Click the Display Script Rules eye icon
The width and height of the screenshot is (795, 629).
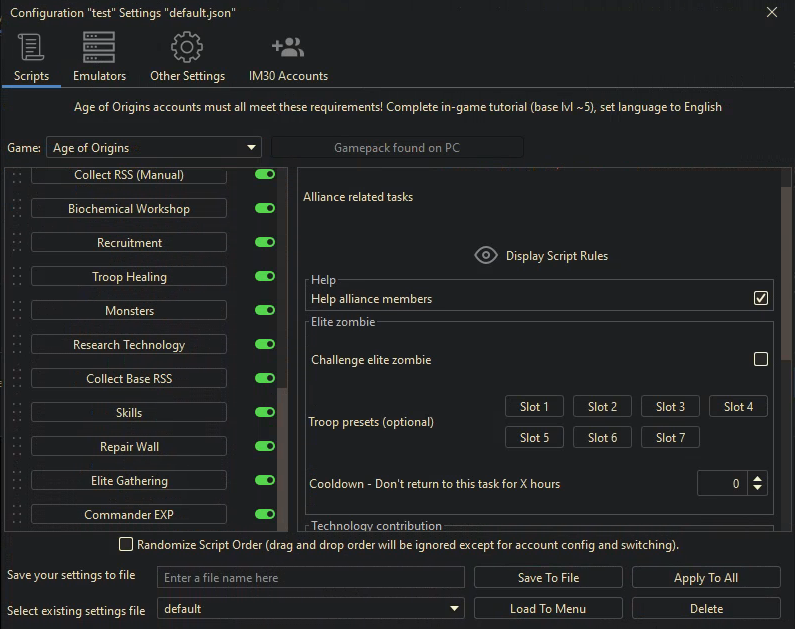tap(486, 255)
